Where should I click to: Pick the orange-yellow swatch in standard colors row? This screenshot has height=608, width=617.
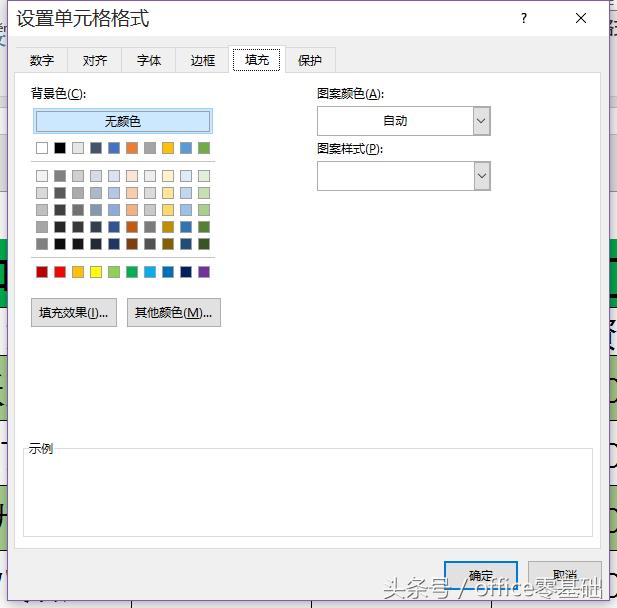78,272
